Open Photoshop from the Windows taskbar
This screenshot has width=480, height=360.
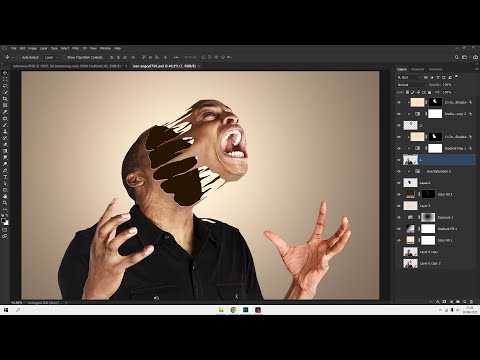pyautogui.click(x=246, y=310)
